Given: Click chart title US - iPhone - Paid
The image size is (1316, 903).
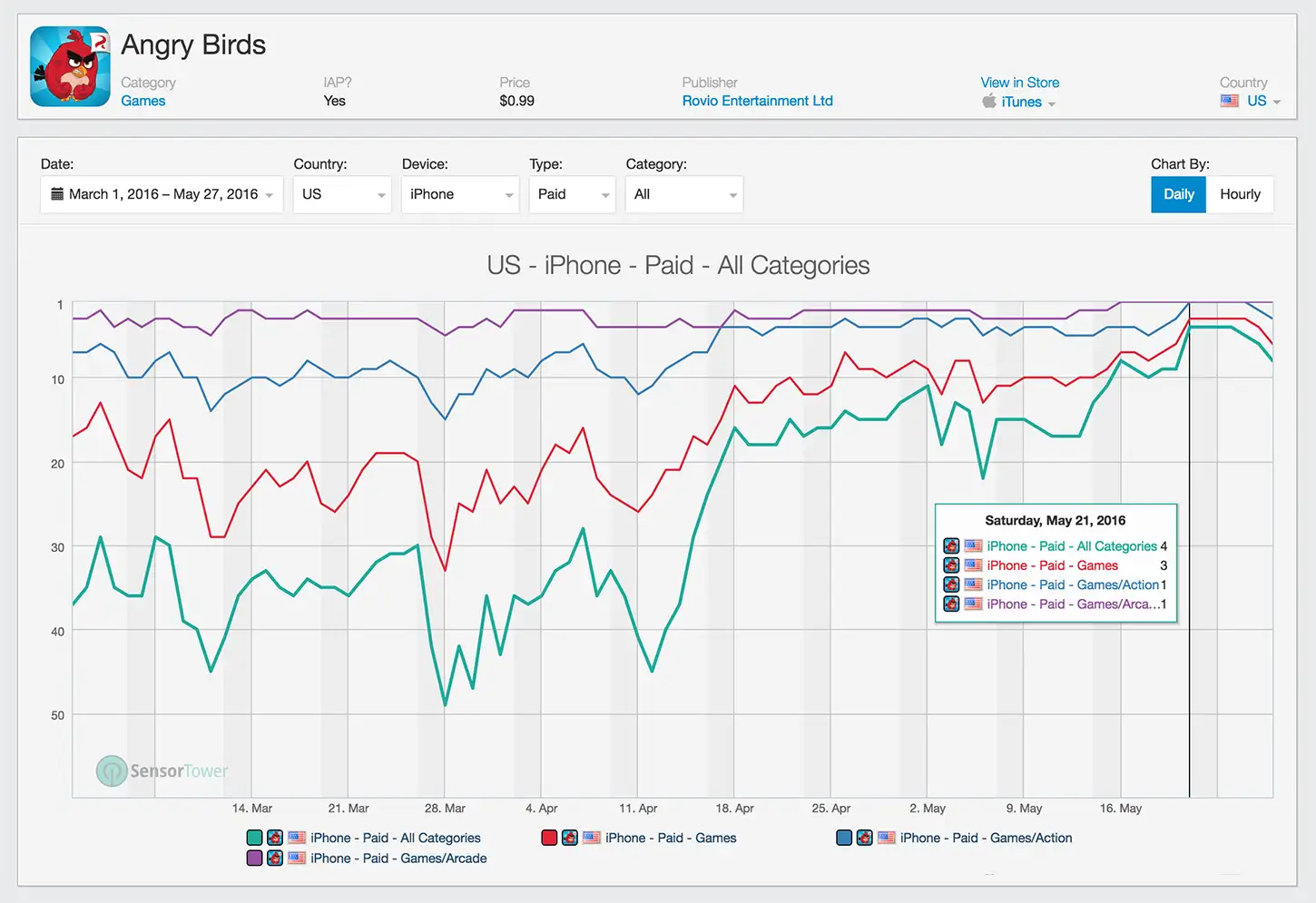Looking at the screenshot, I should click(678, 265).
